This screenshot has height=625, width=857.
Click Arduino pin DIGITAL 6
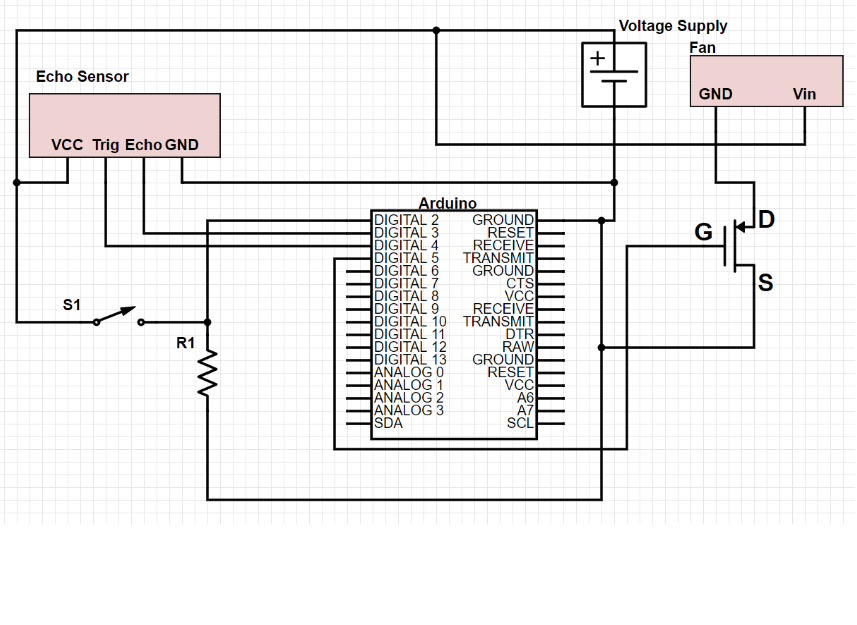click(406, 271)
